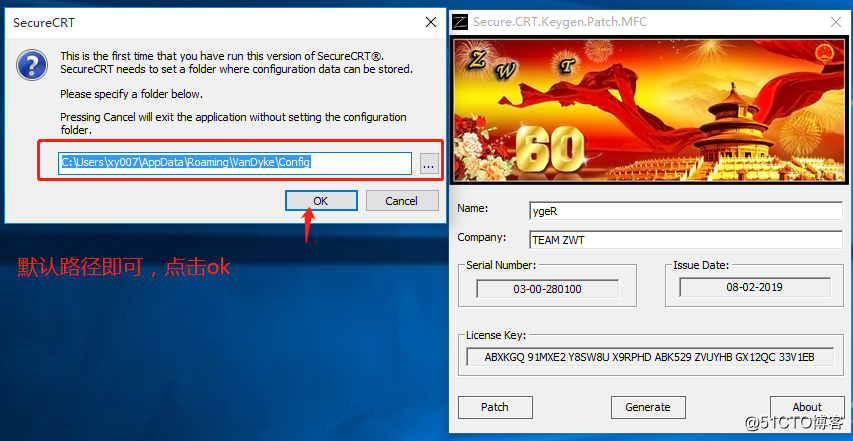Click the 'Please specify a folder below.' text
This screenshot has height=441, width=853.
coord(131,94)
